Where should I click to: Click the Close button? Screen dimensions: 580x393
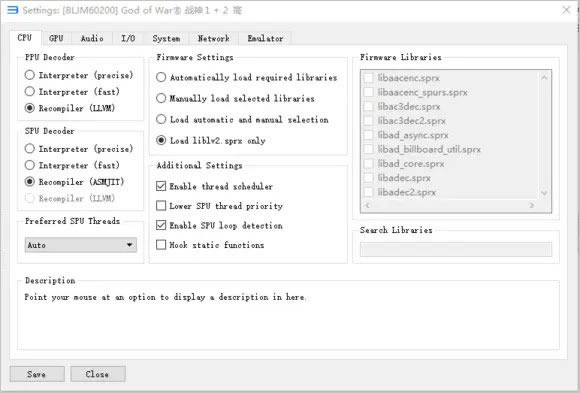point(98,374)
